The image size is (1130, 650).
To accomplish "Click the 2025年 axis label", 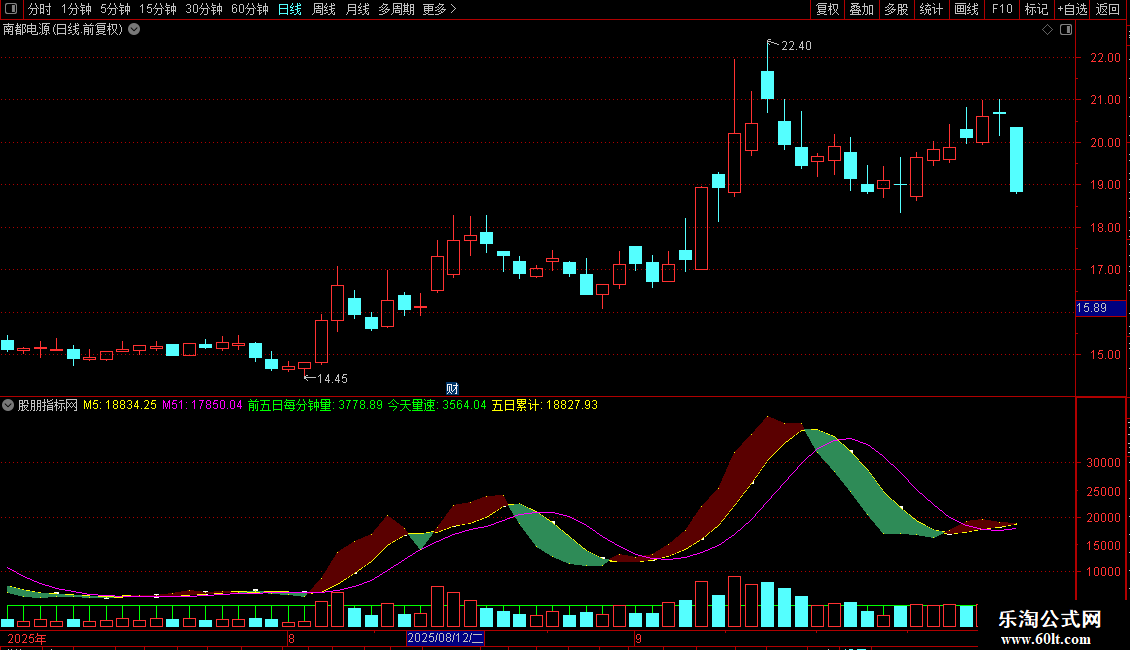I will tap(27, 638).
